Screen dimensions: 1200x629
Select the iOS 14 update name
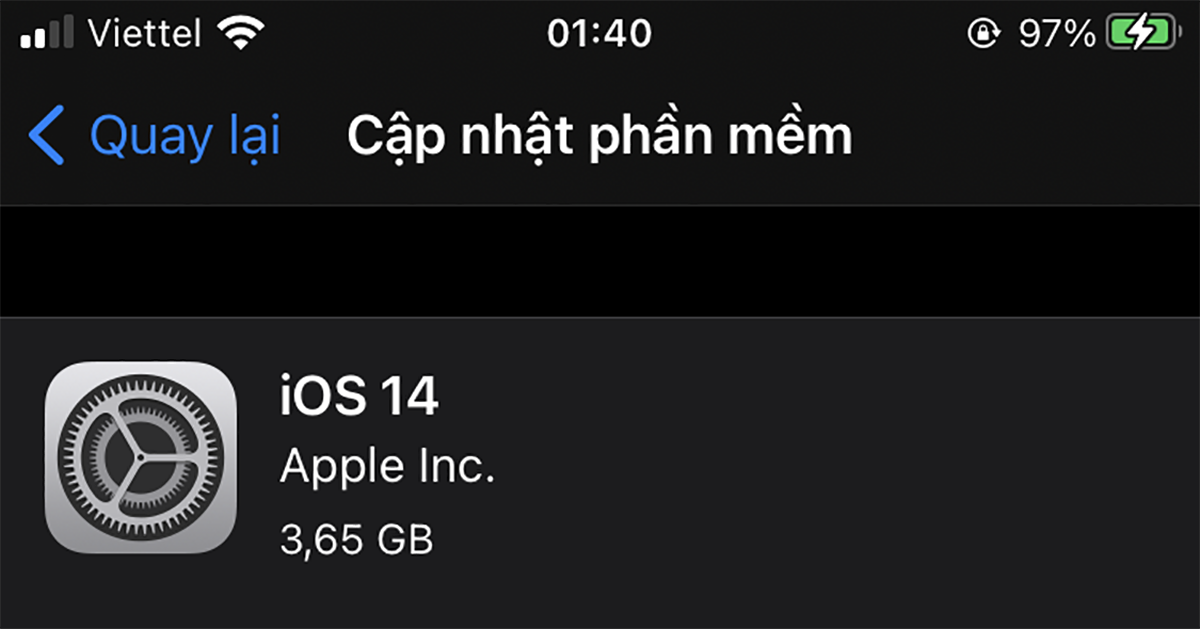pyautogui.click(x=359, y=398)
